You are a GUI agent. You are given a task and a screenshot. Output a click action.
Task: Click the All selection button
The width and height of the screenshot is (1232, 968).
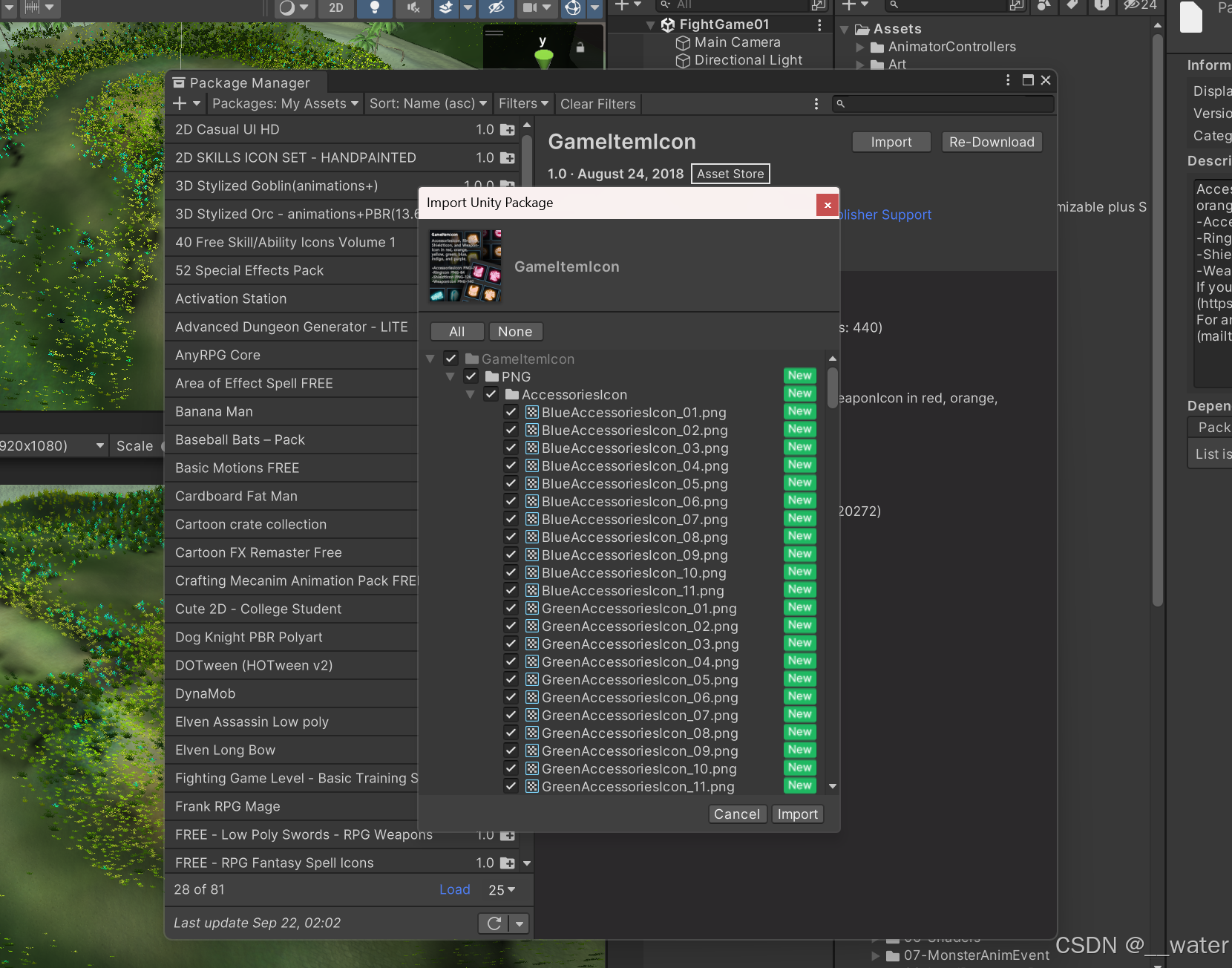(457, 332)
